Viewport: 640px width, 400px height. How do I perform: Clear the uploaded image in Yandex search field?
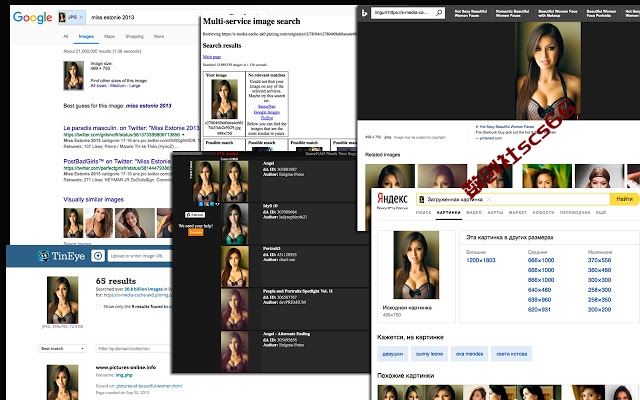coord(488,199)
